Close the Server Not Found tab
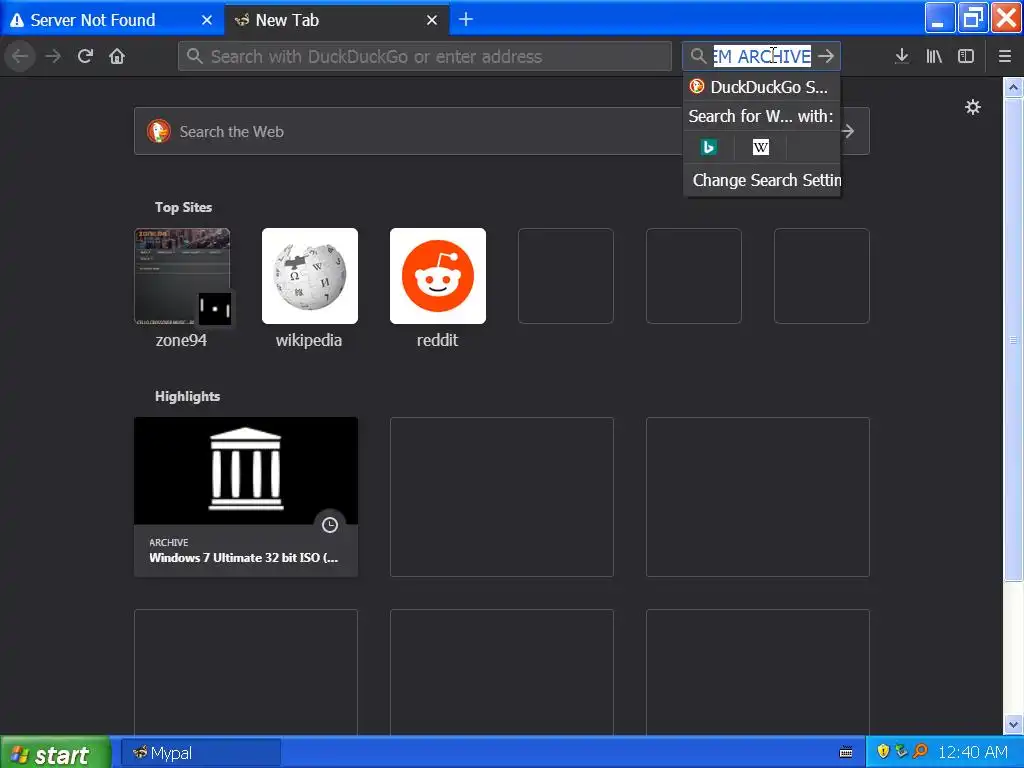Image resolution: width=1024 pixels, height=768 pixels. pos(207,20)
